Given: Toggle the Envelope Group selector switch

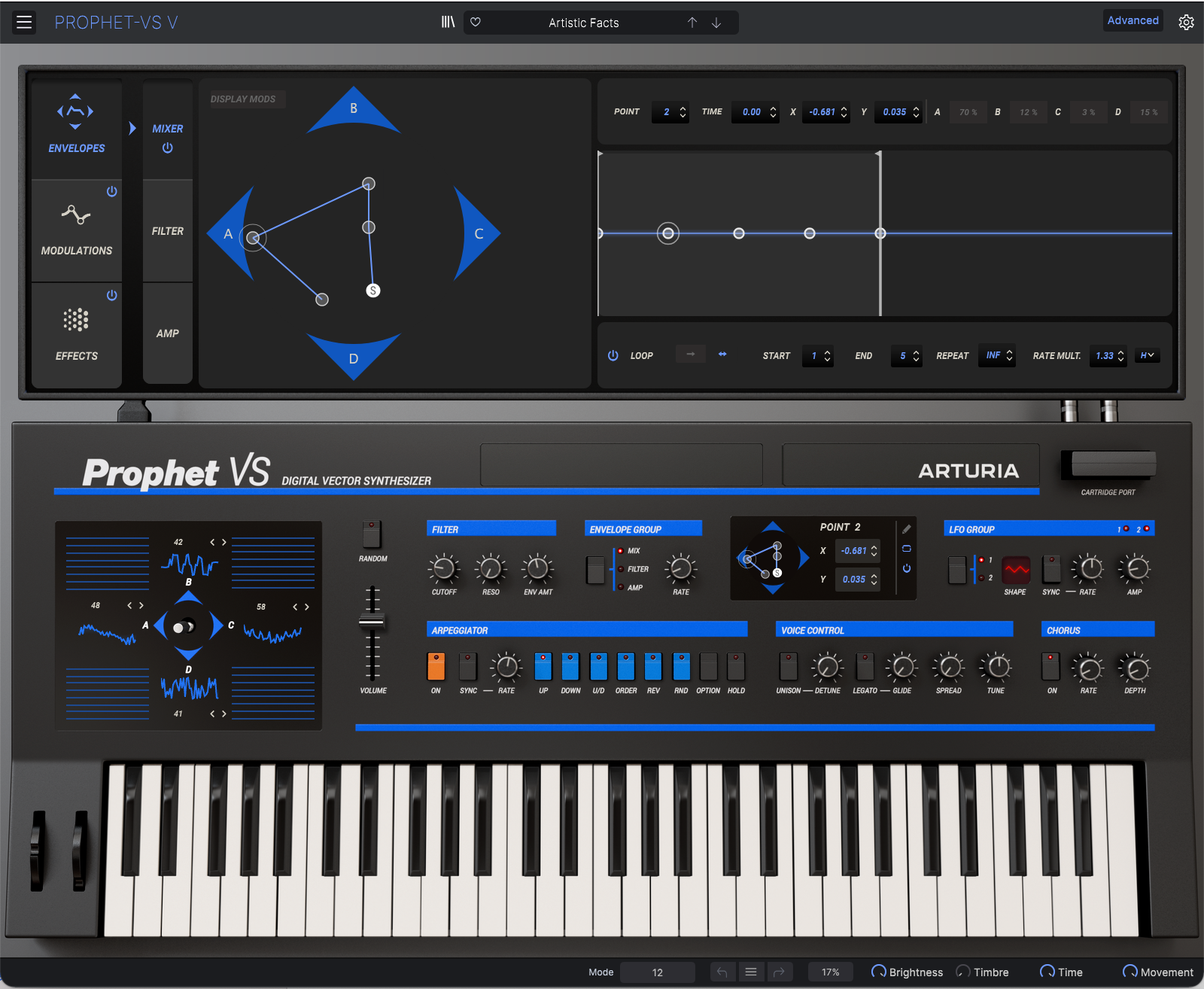Looking at the screenshot, I should pyautogui.click(x=595, y=570).
